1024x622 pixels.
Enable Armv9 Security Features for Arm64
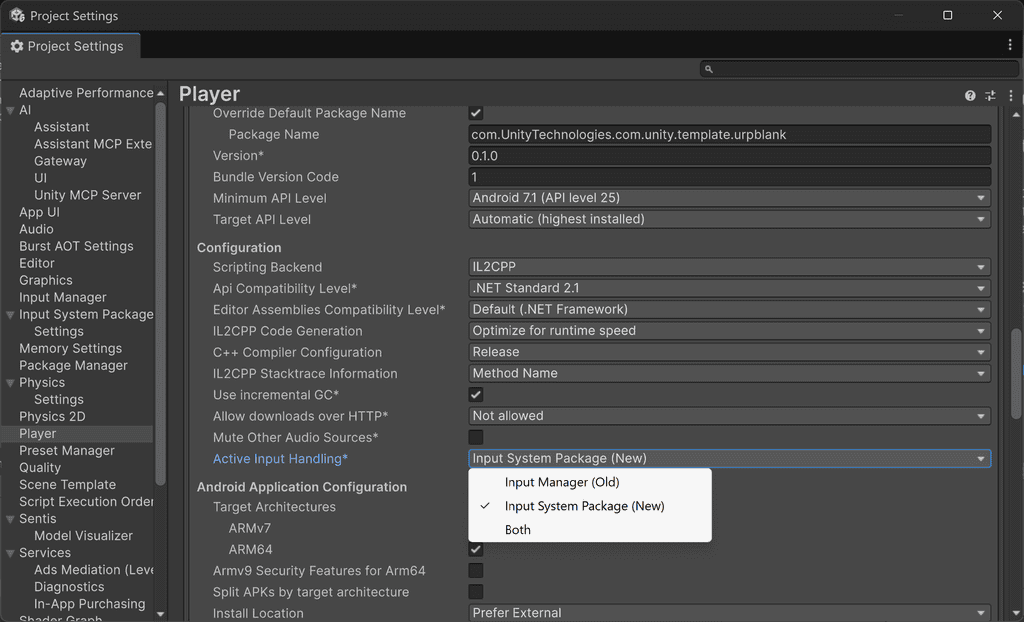click(x=475, y=570)
